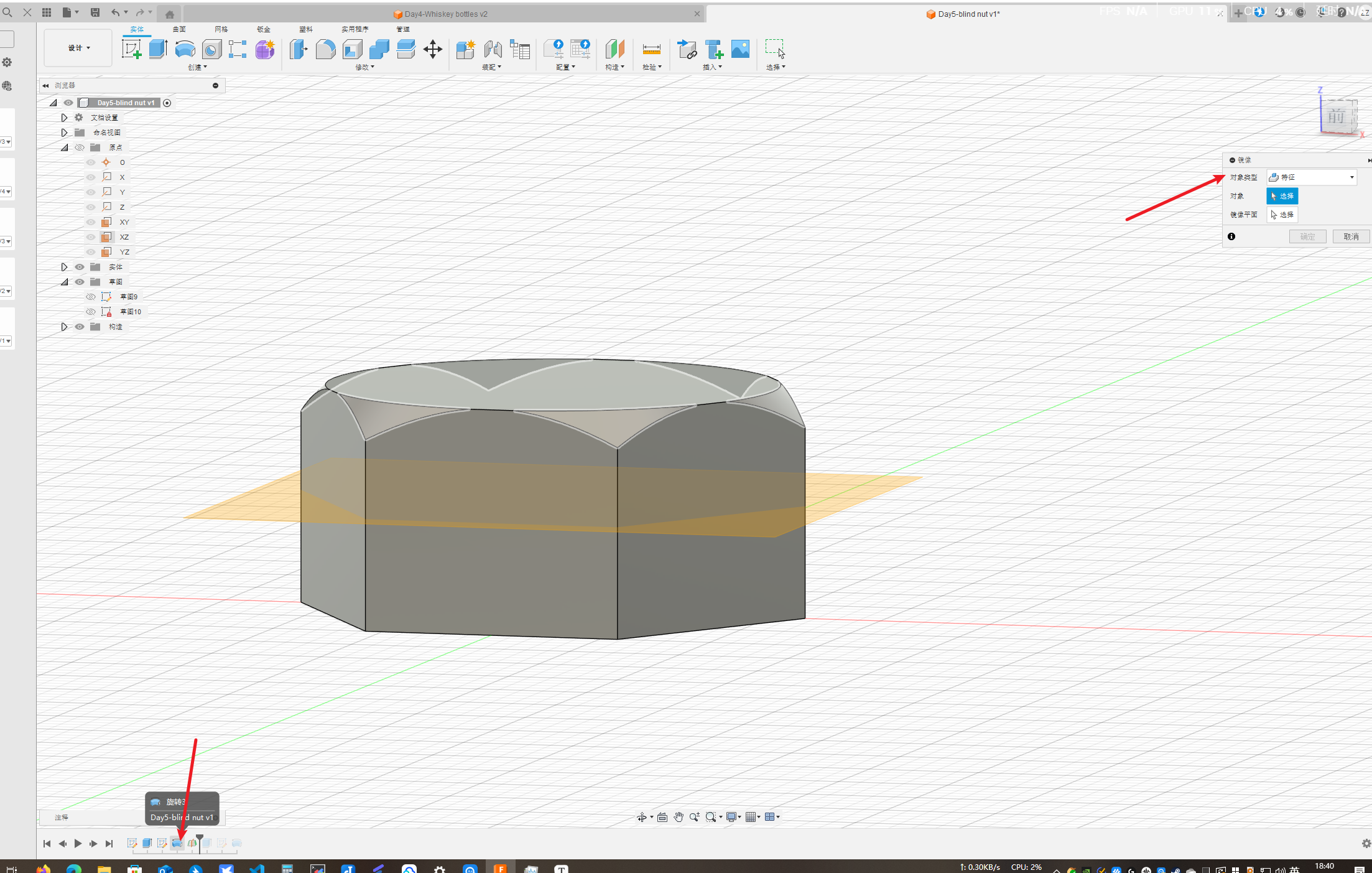Expand the 构造 folder in browser
The image size is (1372, 873).
pyautogui.click(x=64, y=327)
